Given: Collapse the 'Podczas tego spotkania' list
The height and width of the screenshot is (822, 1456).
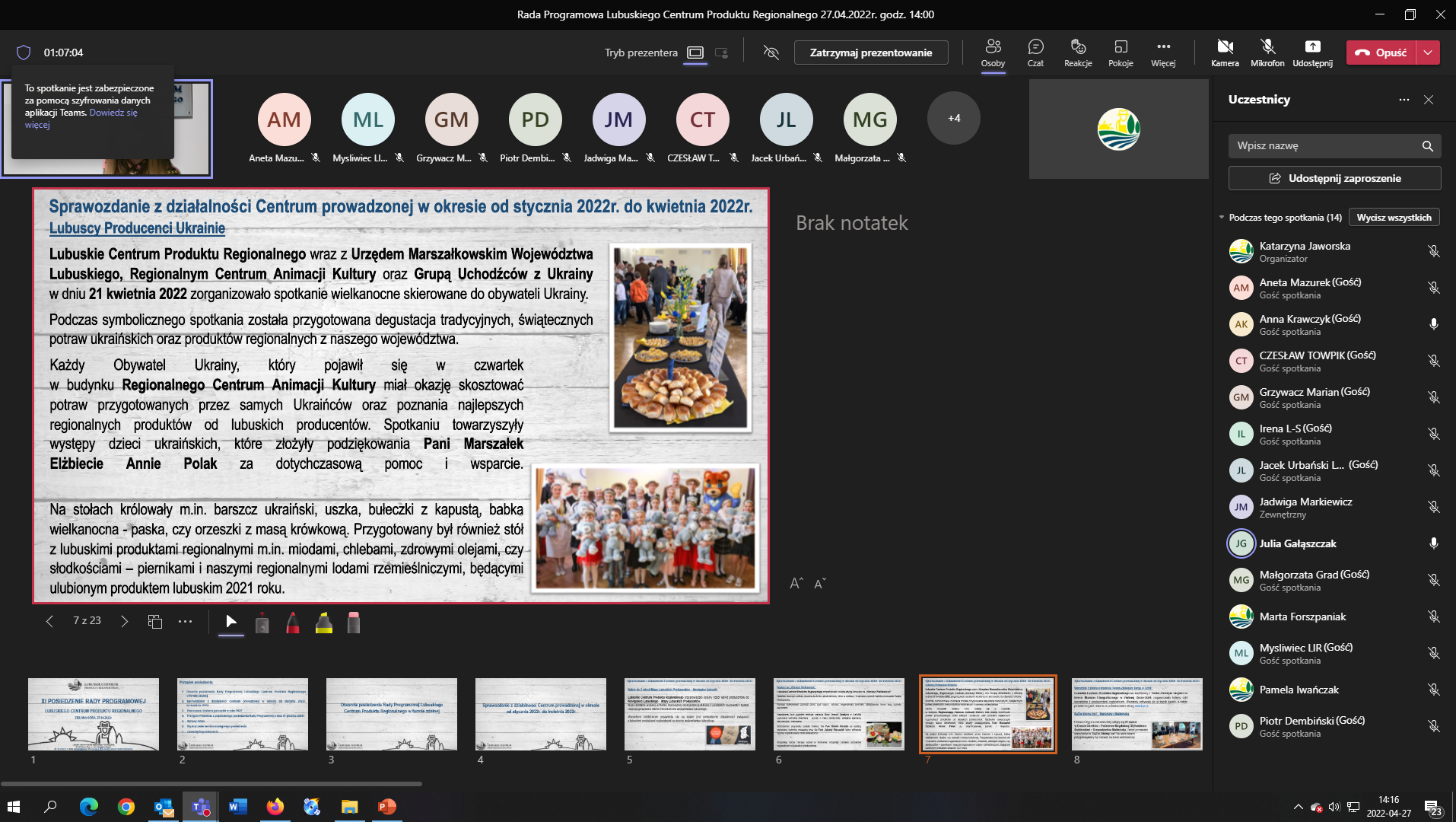Looking at the screenshot, I should pyautogui.click(x=1222, y=218).
